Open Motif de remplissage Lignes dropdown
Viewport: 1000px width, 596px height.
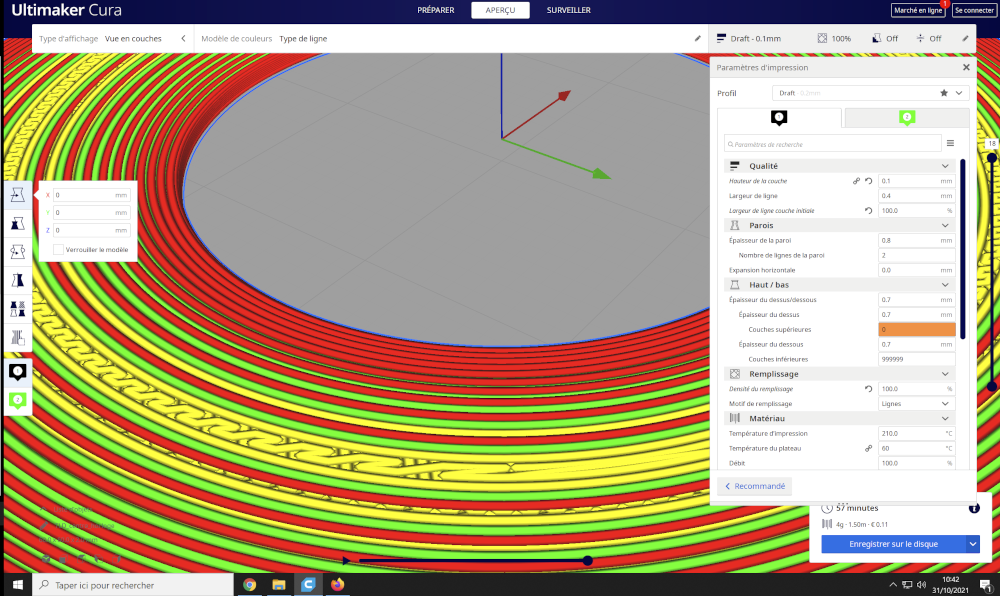coord(916,403)
